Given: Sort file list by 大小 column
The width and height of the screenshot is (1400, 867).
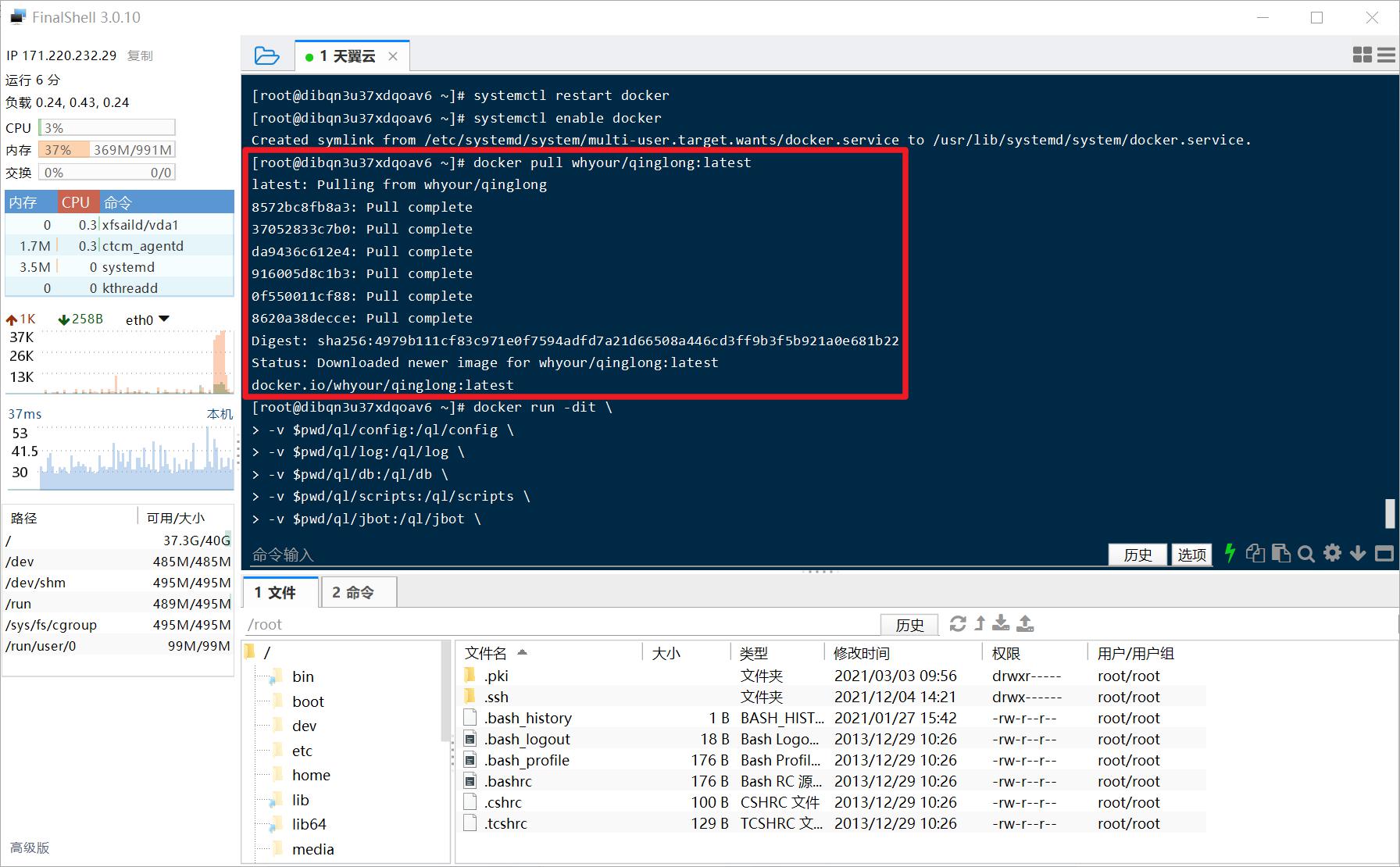Looking at the screenshot, I should 686,652.
